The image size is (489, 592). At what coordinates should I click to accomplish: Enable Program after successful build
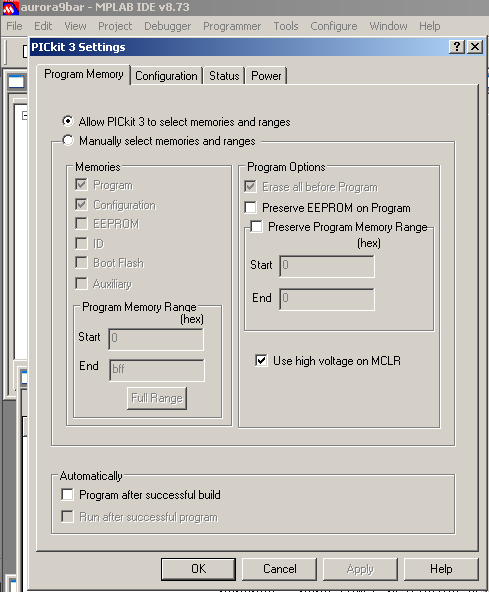[x=67, y=494]
